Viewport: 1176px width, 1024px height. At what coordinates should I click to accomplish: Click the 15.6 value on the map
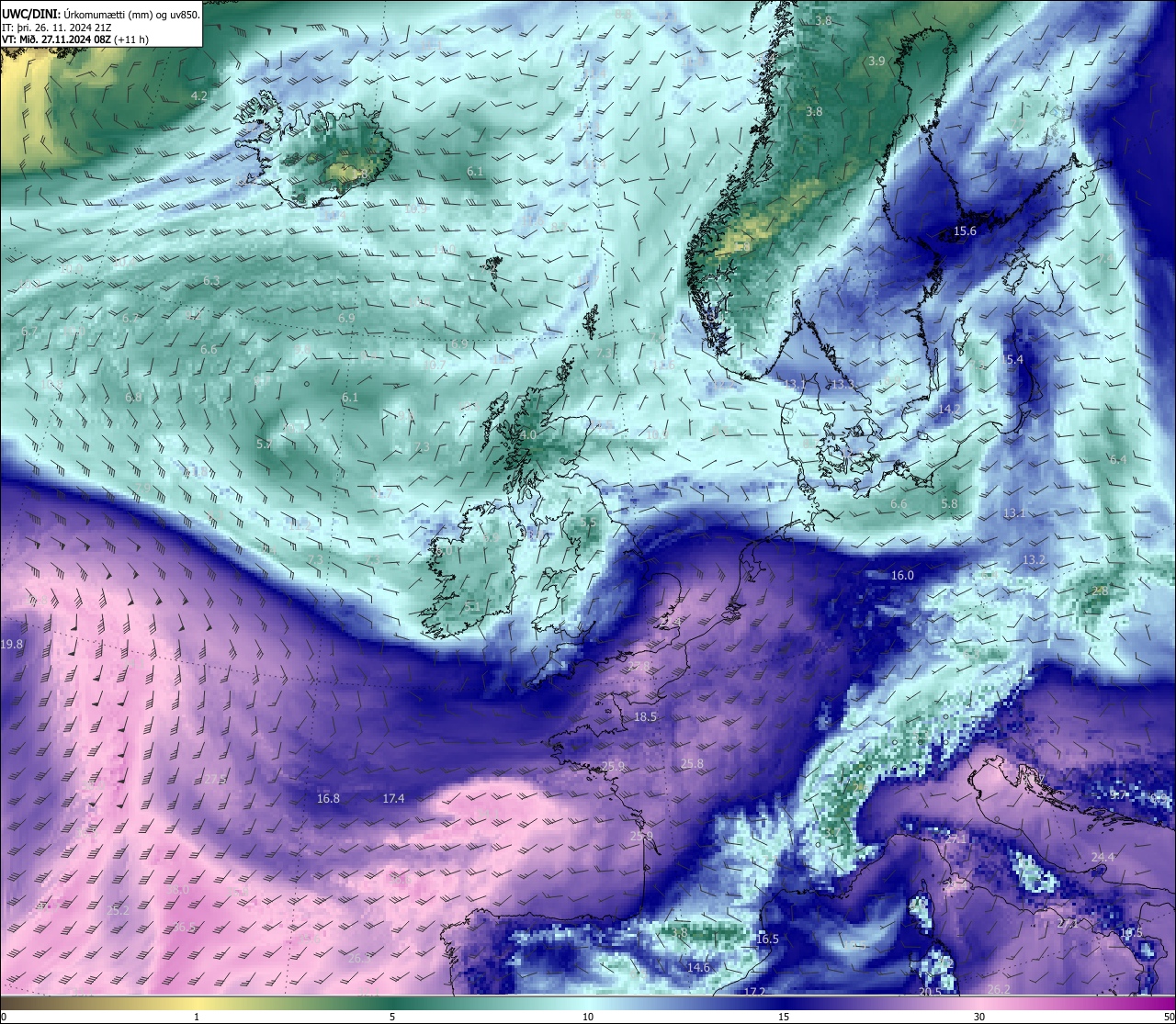tap(965, 231)
